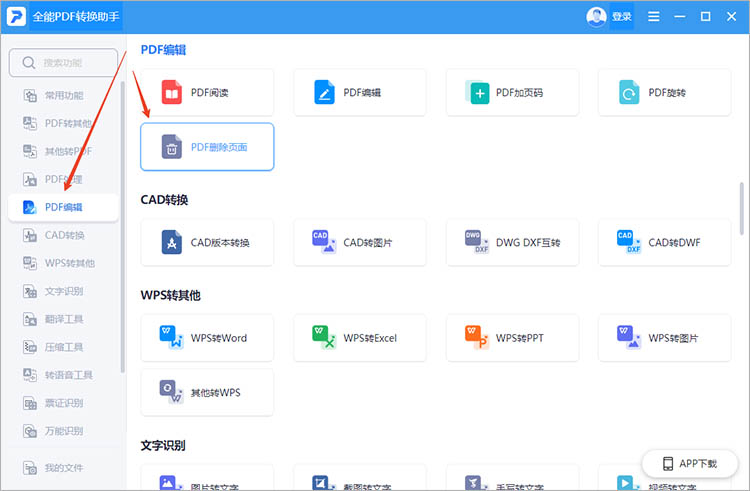Open the PDF编辑 editor card
This screenshot has width=750, height=491.
tap(360, 92)
